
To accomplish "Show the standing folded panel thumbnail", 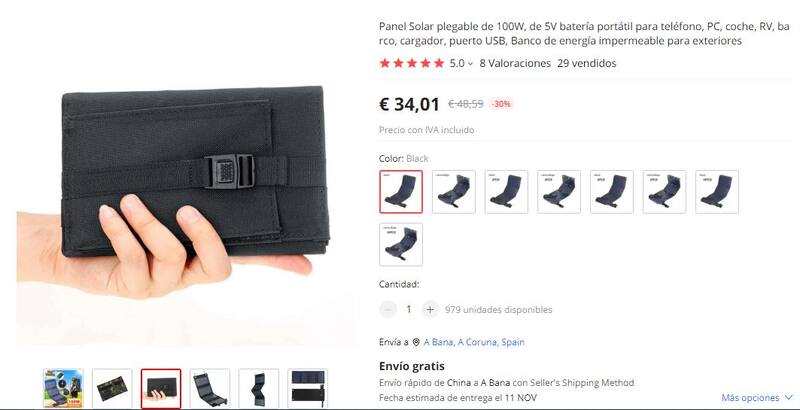I will click(259, 389).
